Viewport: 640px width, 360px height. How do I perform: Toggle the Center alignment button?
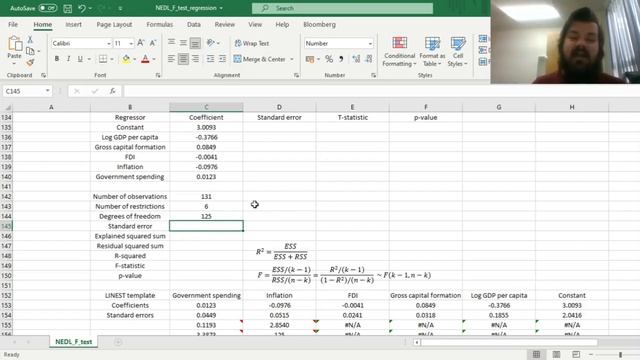point(183,59)
